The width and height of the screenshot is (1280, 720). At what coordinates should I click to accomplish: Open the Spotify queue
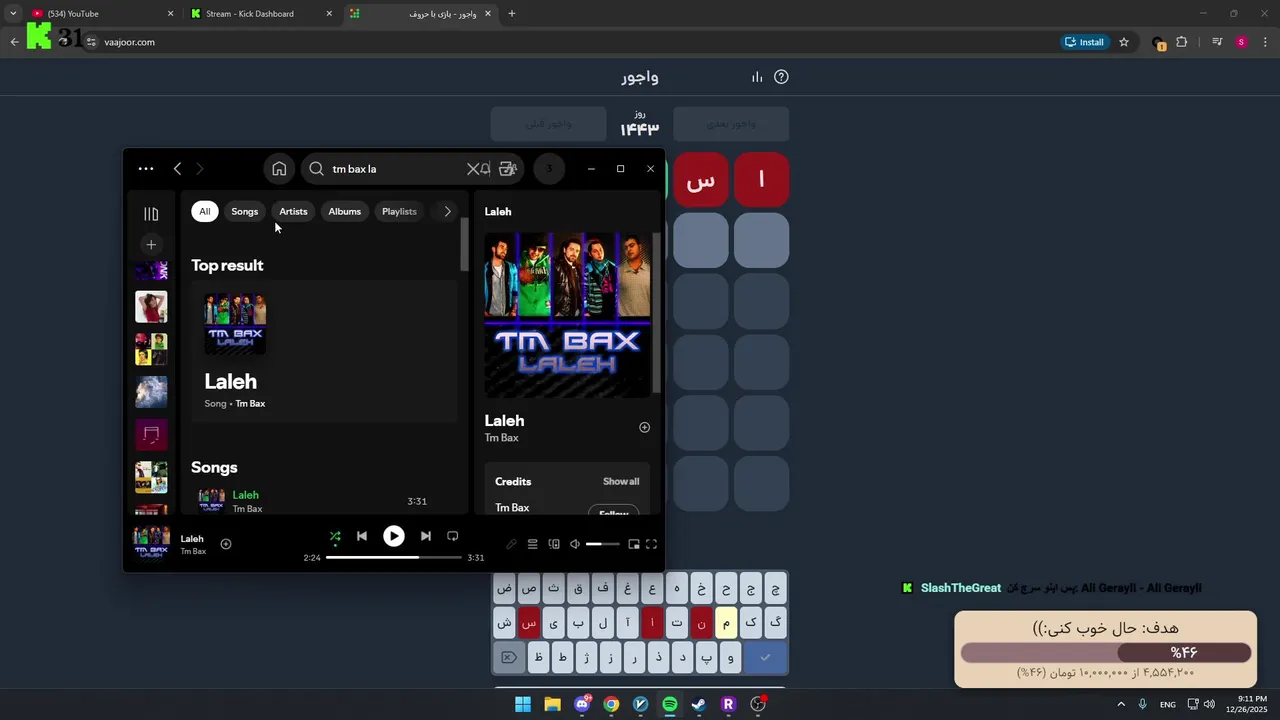(x=533, y=544)
